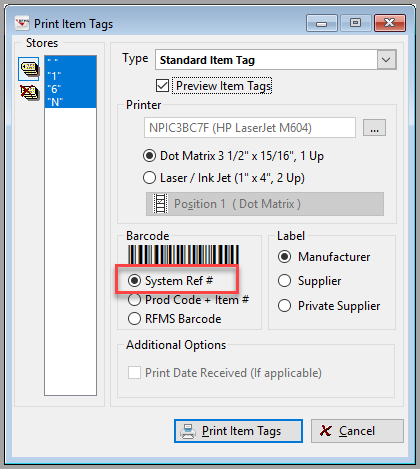
Task: Open the printer browse ellipsis button
Action: [374, 128]
